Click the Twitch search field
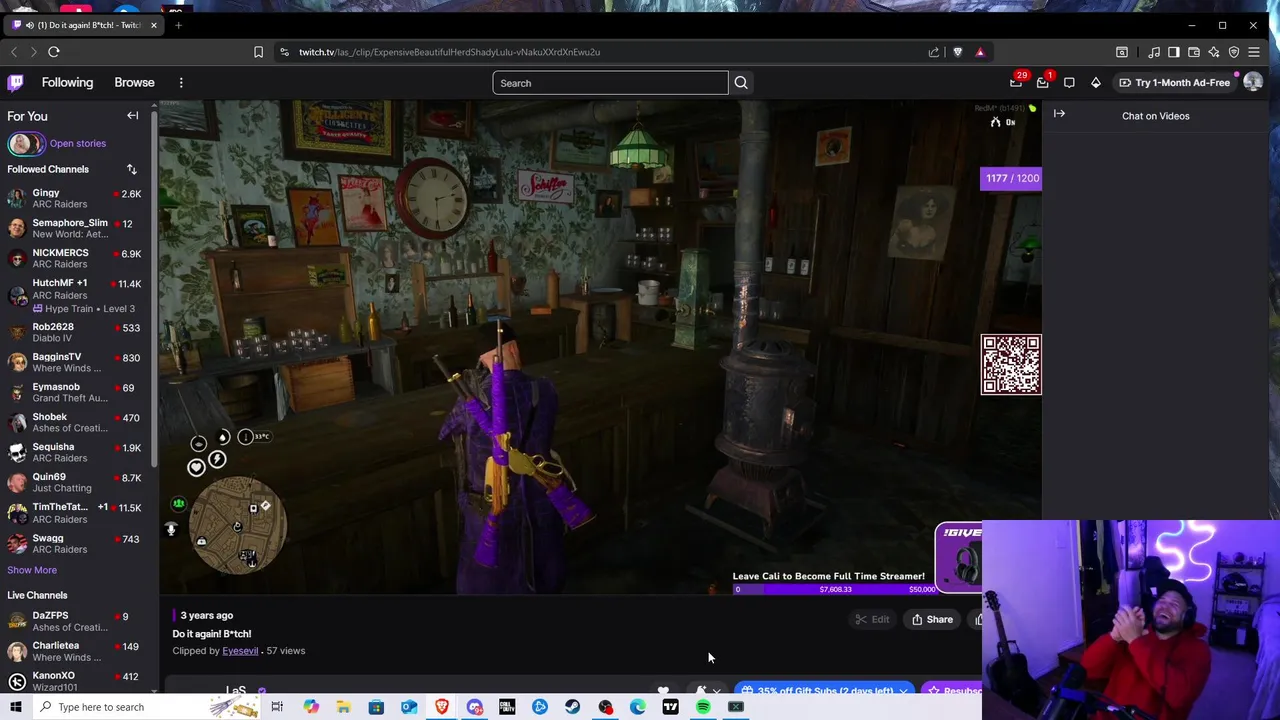The image size is (1280, 720). pyautogui.click(x=610, y=83)
